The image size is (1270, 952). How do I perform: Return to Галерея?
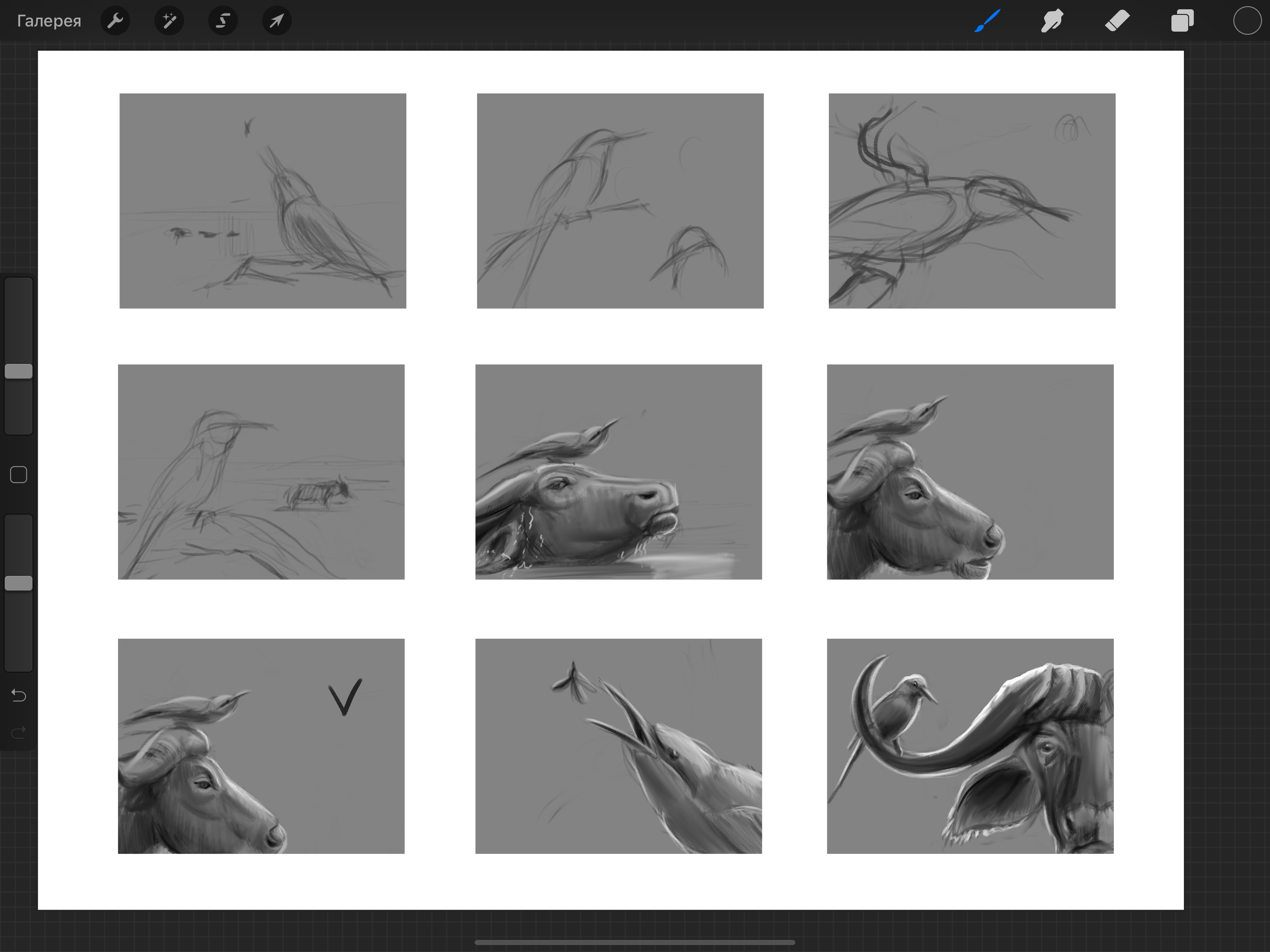[49, 21]
